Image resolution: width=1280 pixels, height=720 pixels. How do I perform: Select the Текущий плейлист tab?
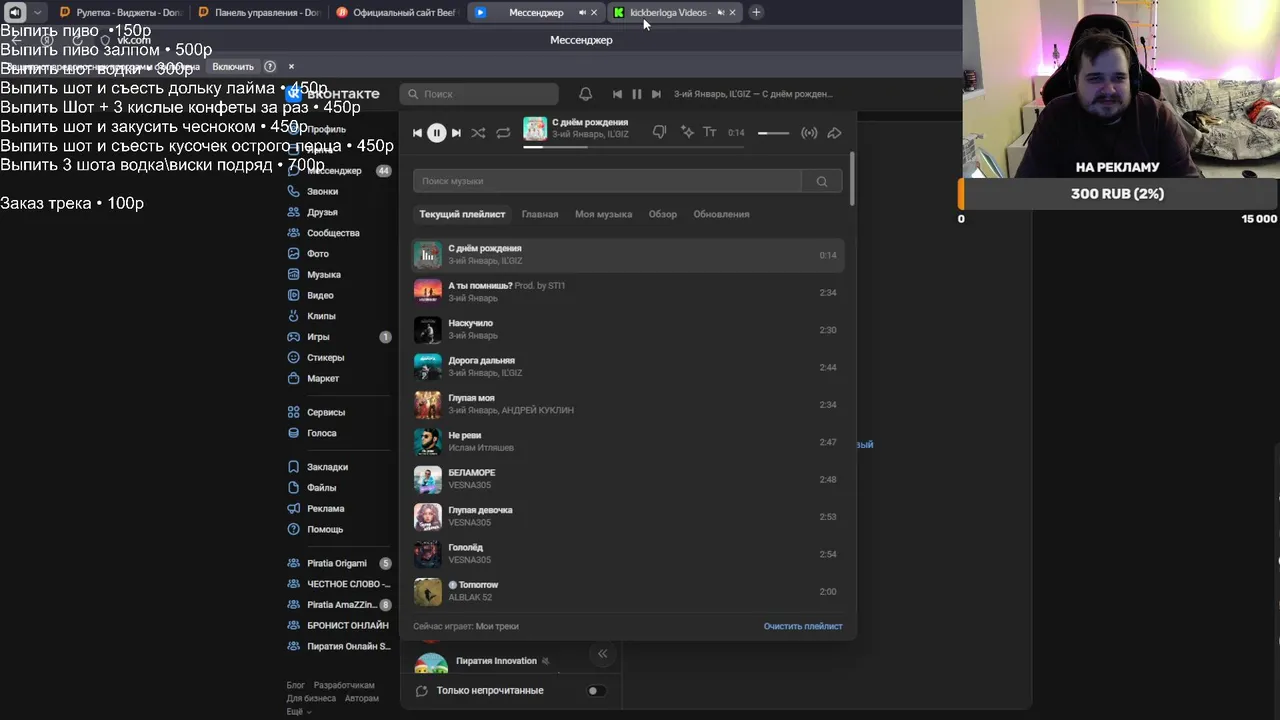click(x=462, y=214)
